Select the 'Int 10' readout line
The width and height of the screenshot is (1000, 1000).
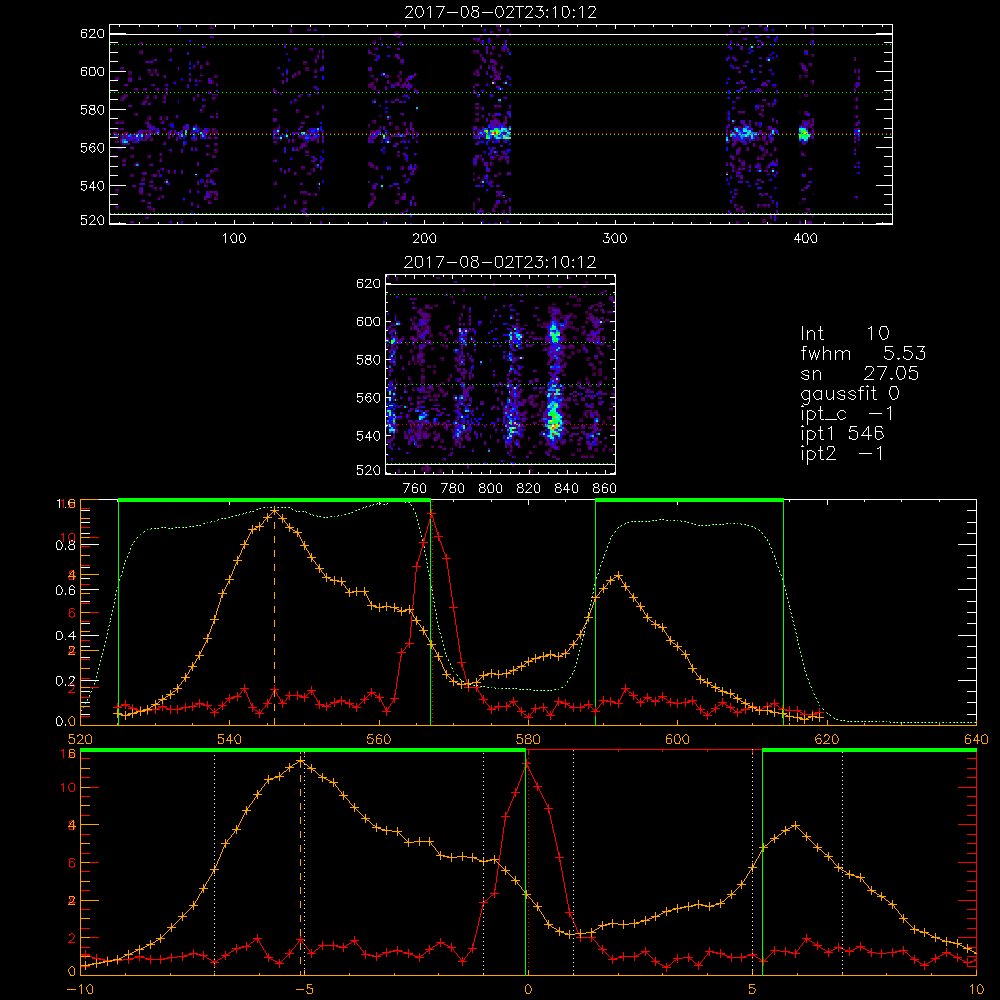click(x=844, y=333)
